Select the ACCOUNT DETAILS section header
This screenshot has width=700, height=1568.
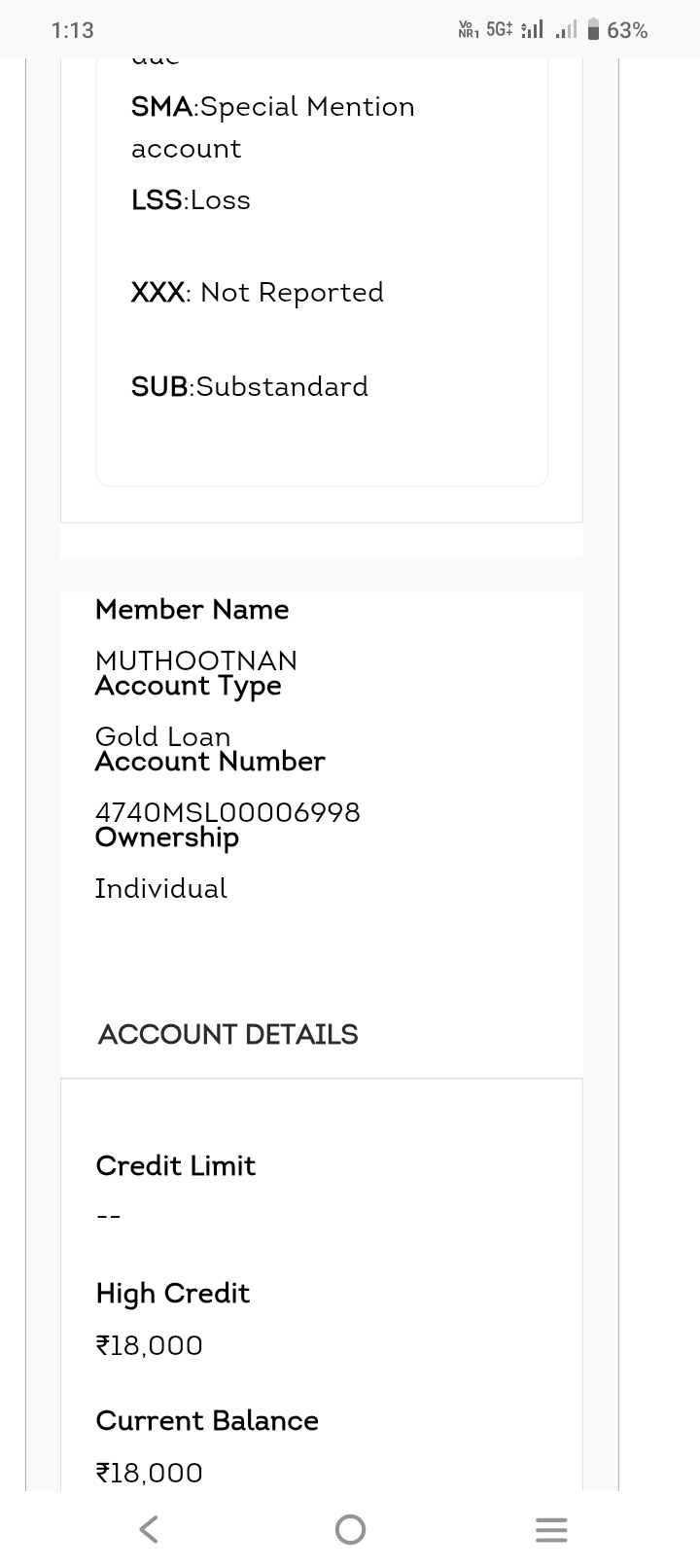pos(227,1034)
